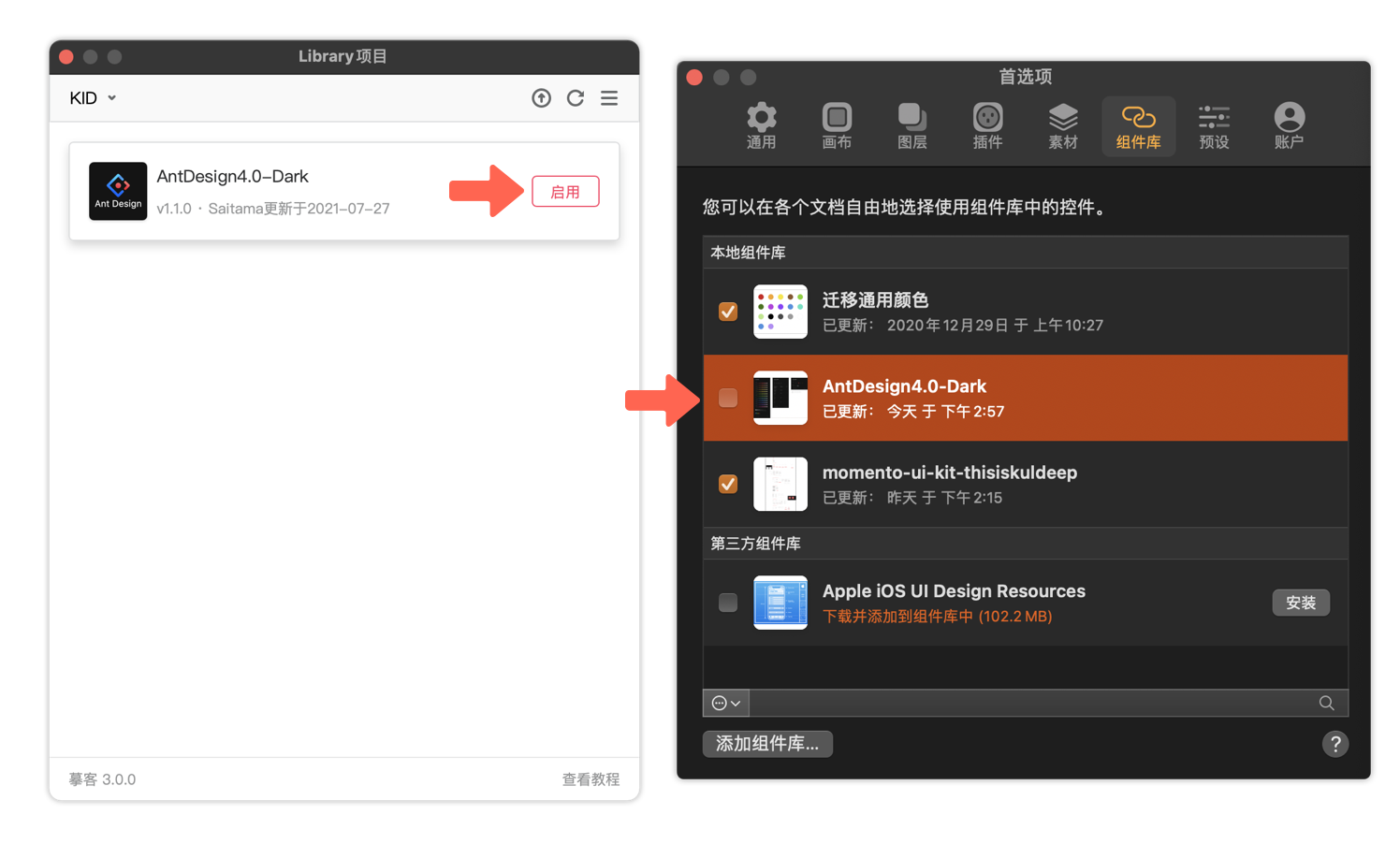
Task: Switch to the 素材 preferences tab
Action: point(1063,126)
